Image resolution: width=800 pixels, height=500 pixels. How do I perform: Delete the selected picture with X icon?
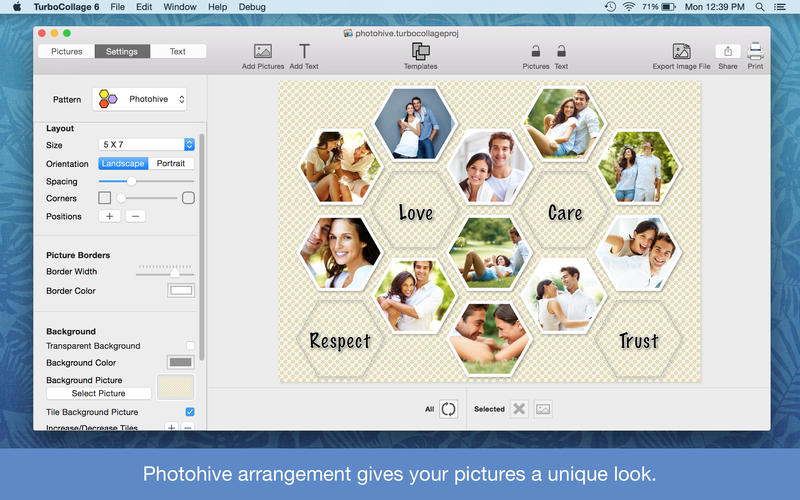[x=518, y=409]
